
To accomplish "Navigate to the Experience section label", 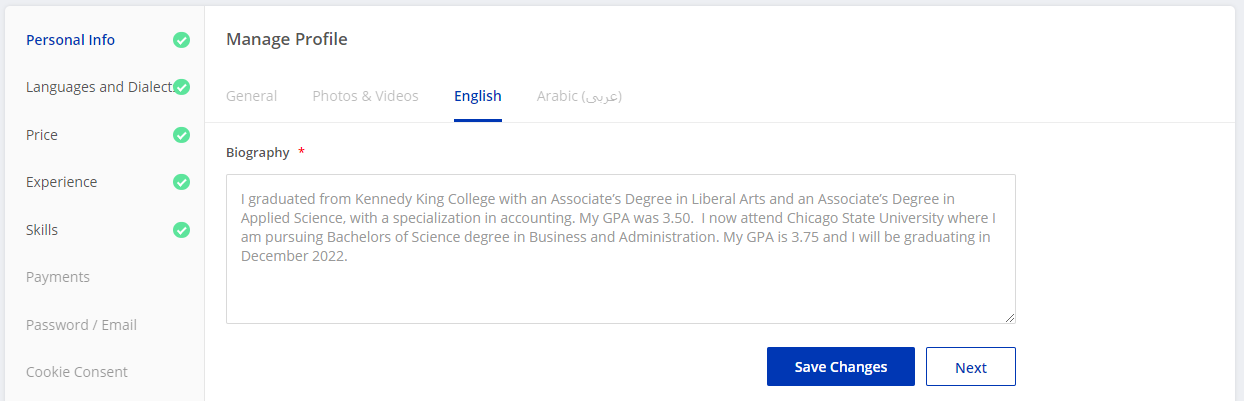I will 61,182.
